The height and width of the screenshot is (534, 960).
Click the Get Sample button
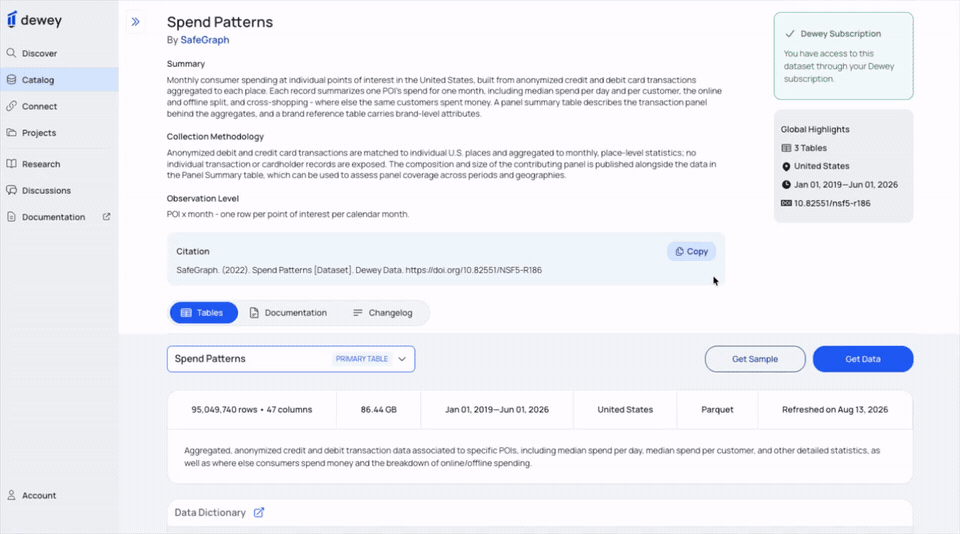coord(755,359)
